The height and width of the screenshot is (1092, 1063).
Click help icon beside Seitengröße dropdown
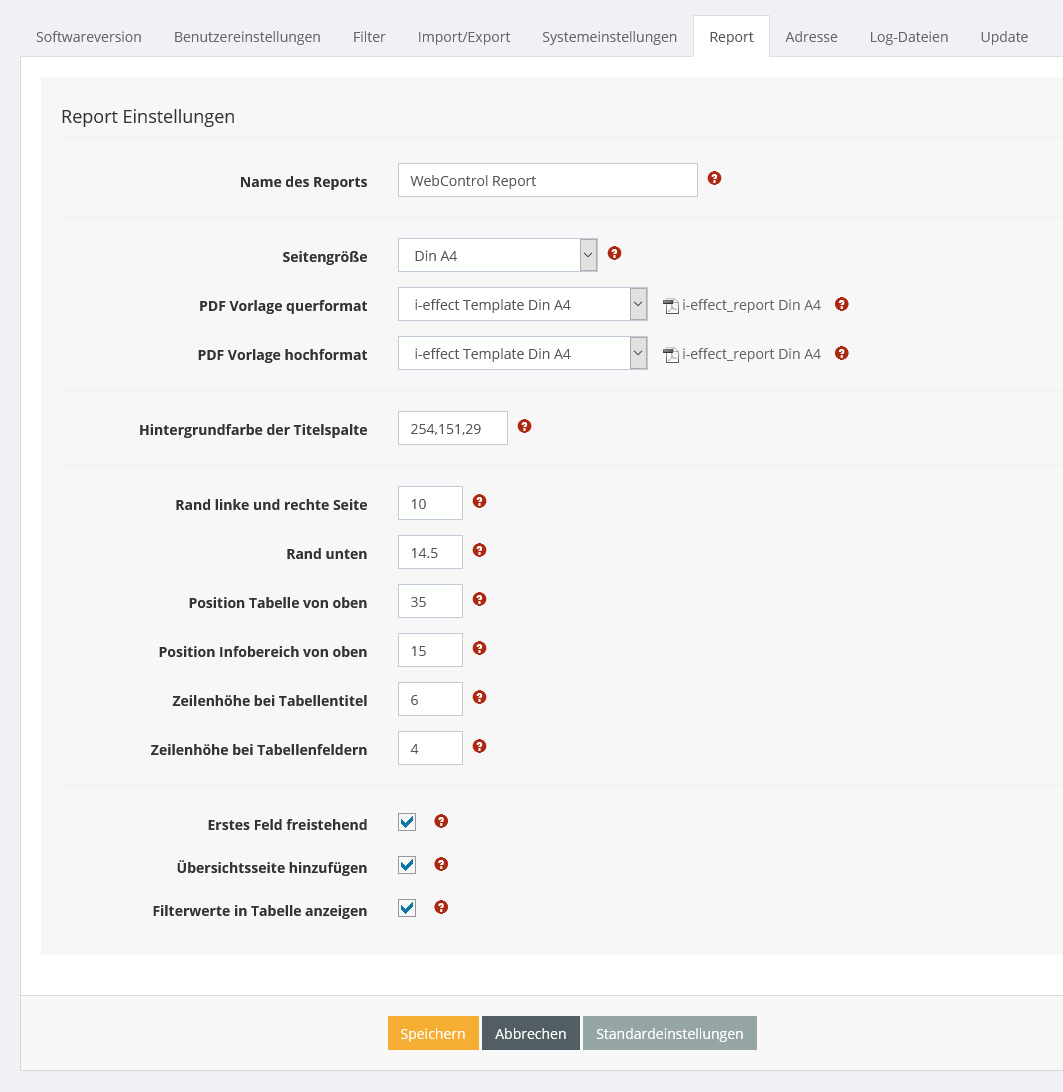click(615, 254)
